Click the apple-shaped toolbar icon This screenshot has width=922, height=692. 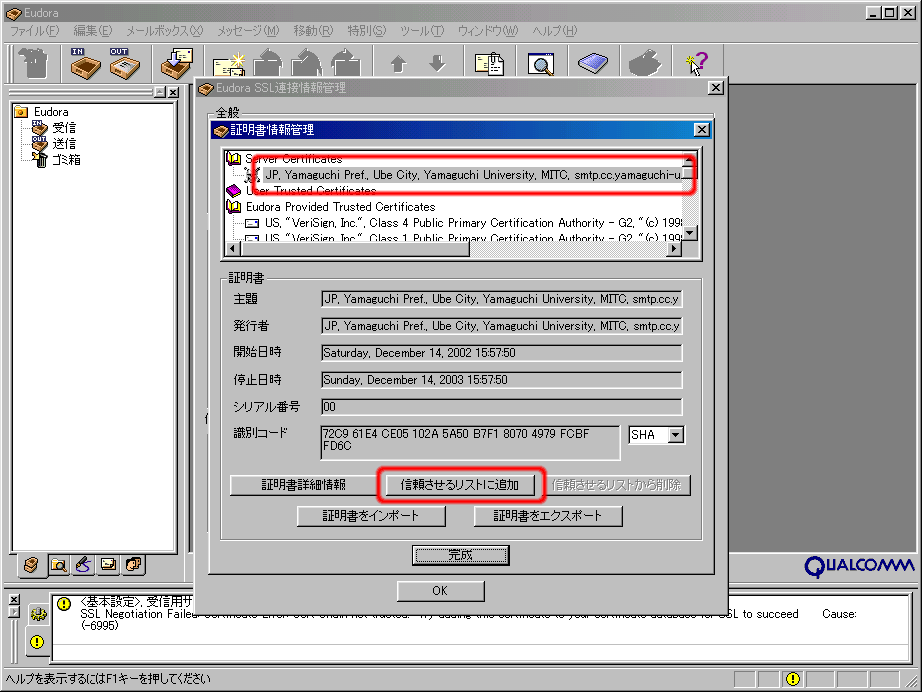coord(645,63)
